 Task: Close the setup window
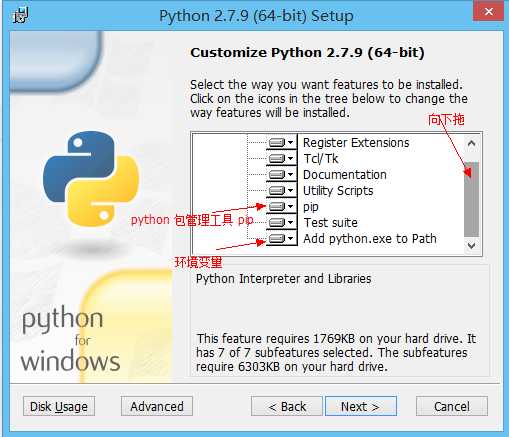pos(488,11)
